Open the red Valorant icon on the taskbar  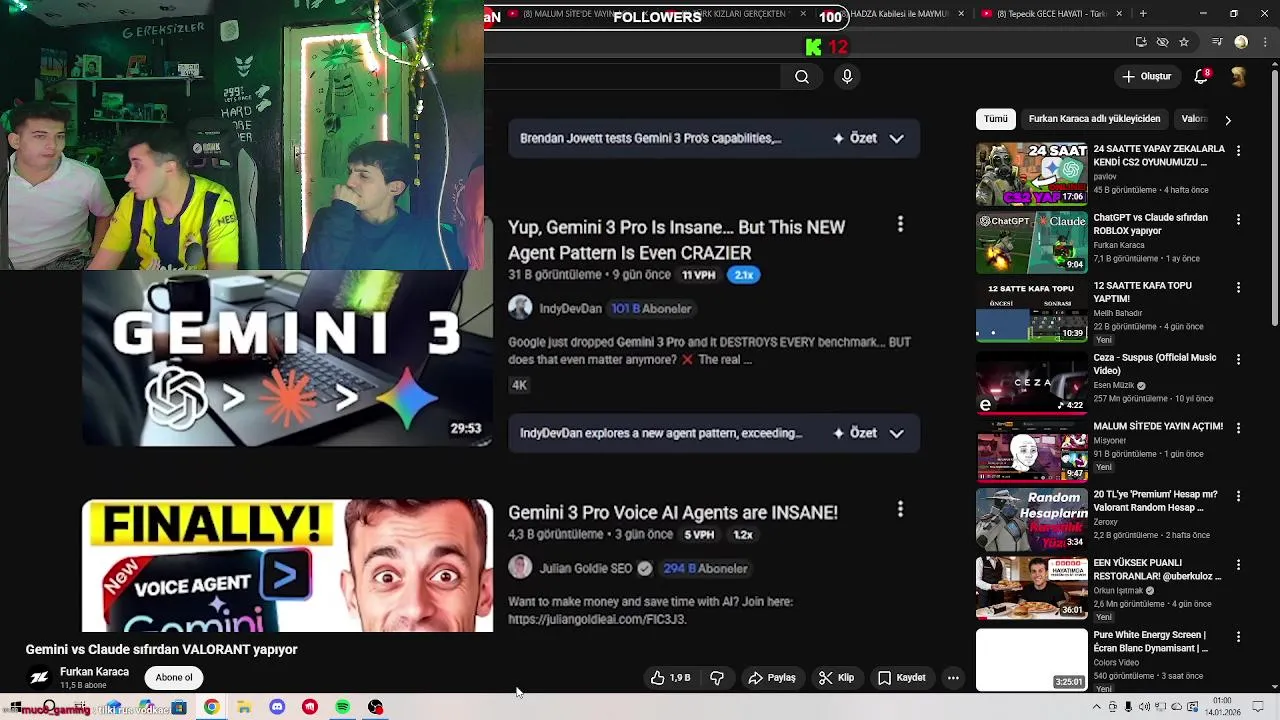click(x=310, y=708)
